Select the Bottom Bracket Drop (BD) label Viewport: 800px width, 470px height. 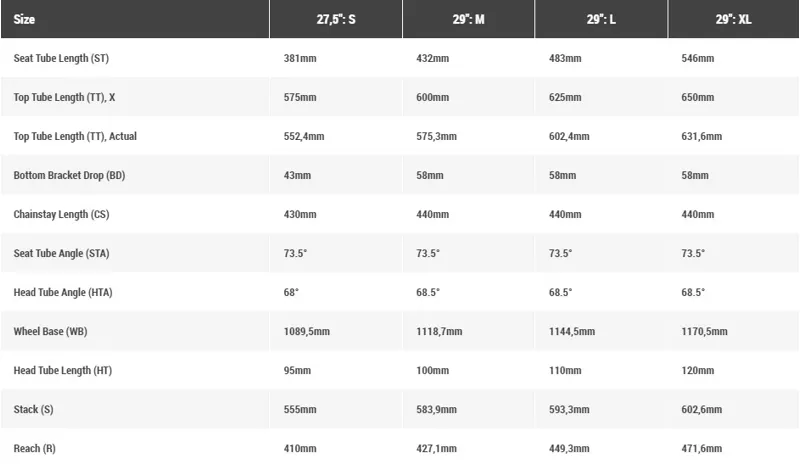tap(69, 175)
